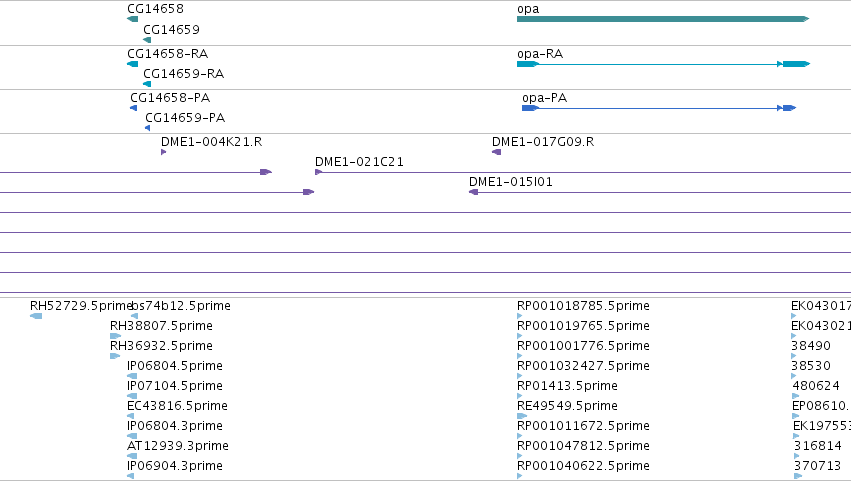The height and width of the screenshot is (481, 851).
Task: Click the CG14658 gene arrow glyph
Action: (132, 19)
